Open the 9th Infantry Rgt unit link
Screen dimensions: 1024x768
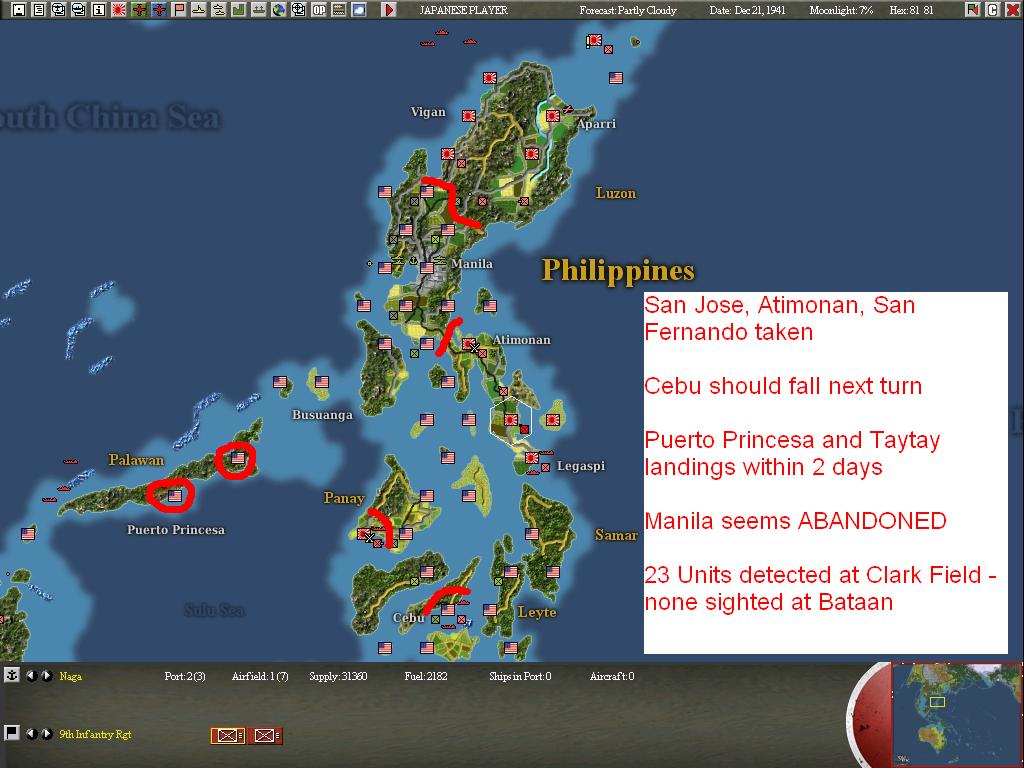95,734
